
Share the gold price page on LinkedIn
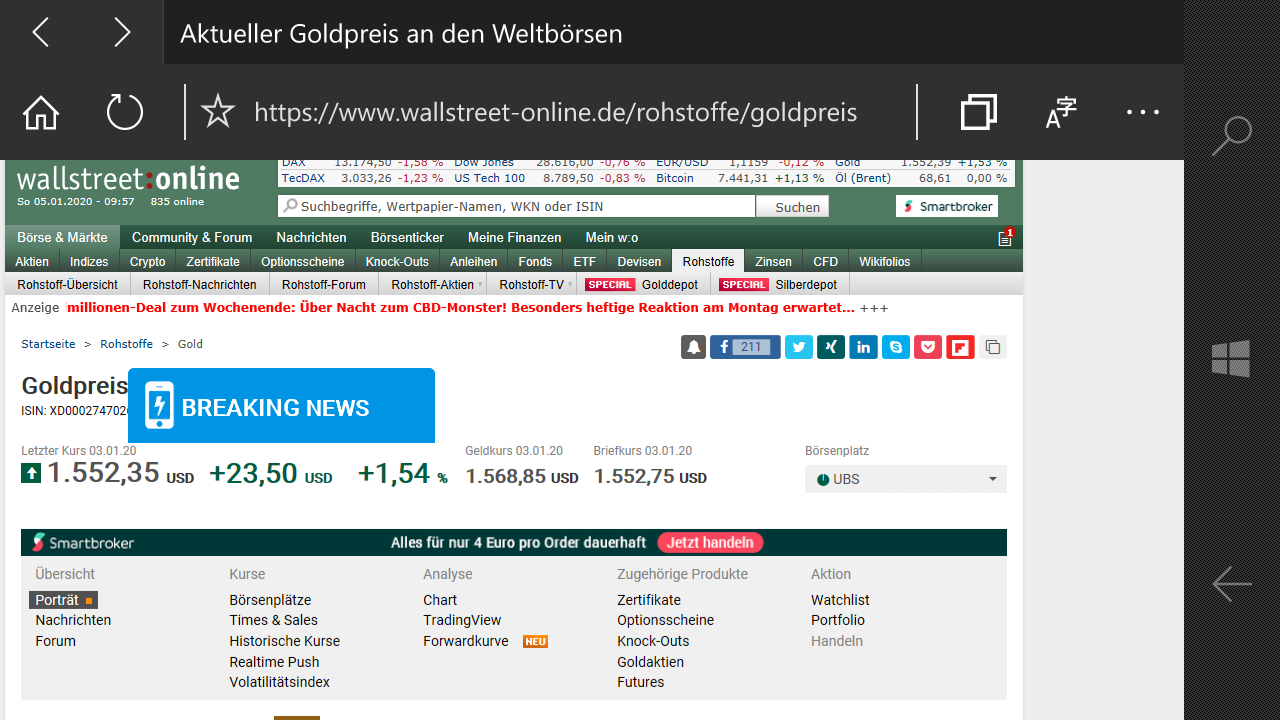pos(863,347)
